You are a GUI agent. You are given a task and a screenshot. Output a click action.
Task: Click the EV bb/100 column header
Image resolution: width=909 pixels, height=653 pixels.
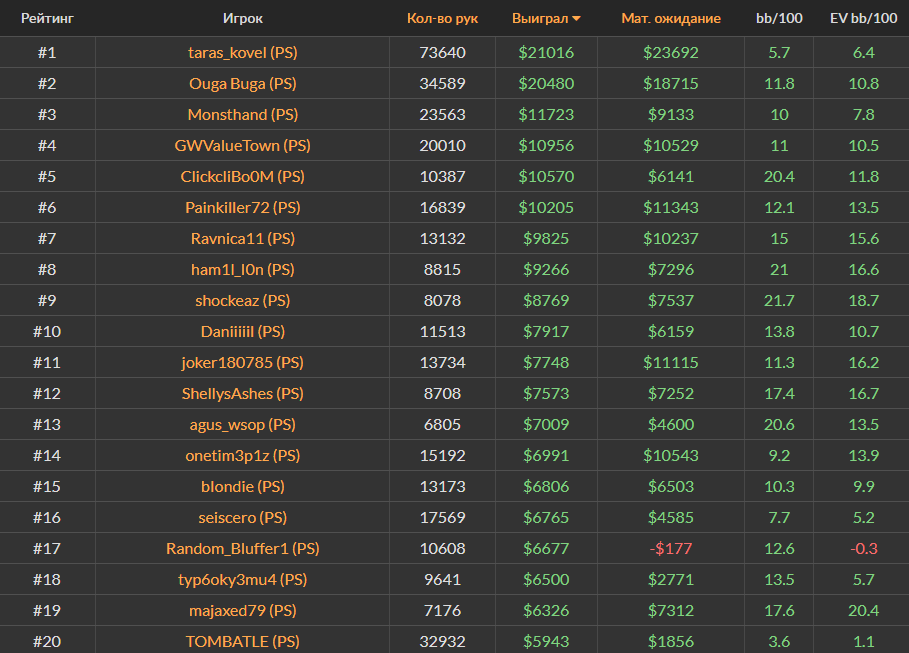point(863,18)
